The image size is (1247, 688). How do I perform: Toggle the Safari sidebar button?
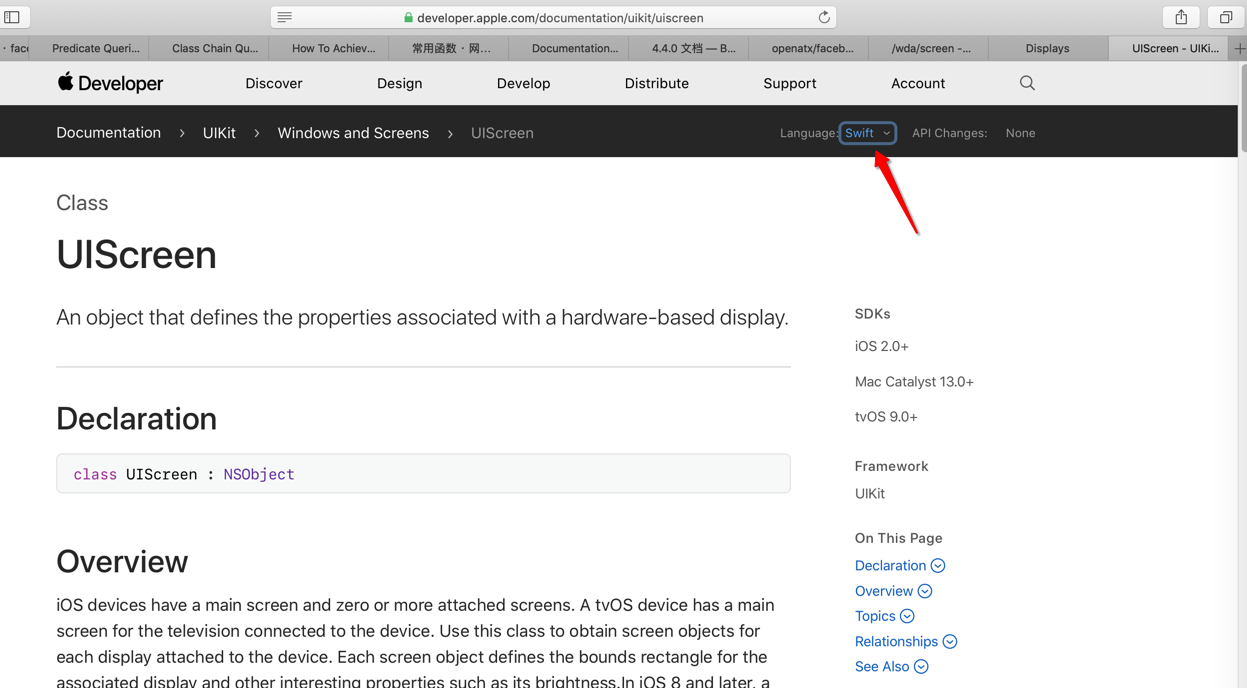point(12,17)
